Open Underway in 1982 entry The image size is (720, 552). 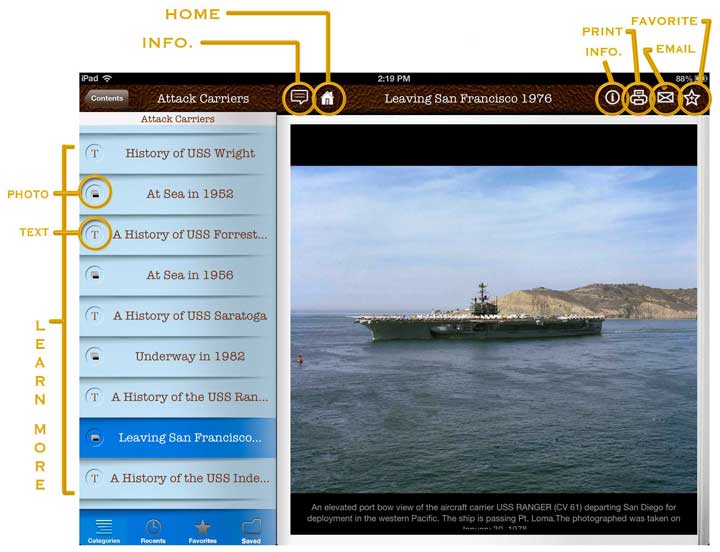[x=190, y=356]
